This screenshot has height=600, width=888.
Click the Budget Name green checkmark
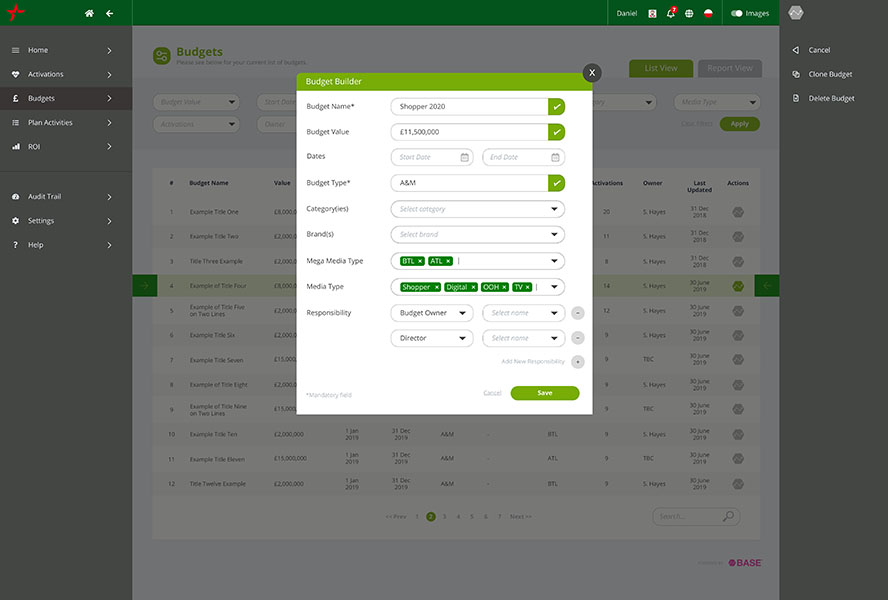[556, 106]
